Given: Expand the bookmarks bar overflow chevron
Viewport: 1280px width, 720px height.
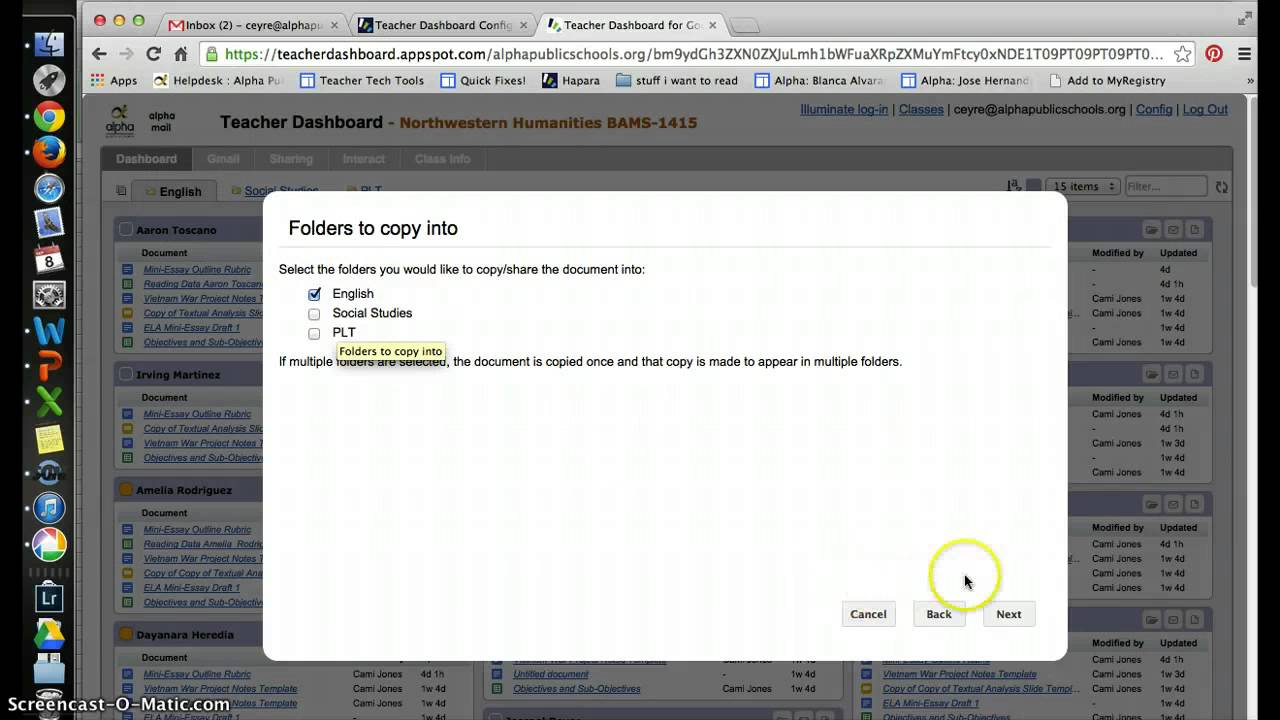Looking at the screenshot, I should click(x=1250, y=81).
